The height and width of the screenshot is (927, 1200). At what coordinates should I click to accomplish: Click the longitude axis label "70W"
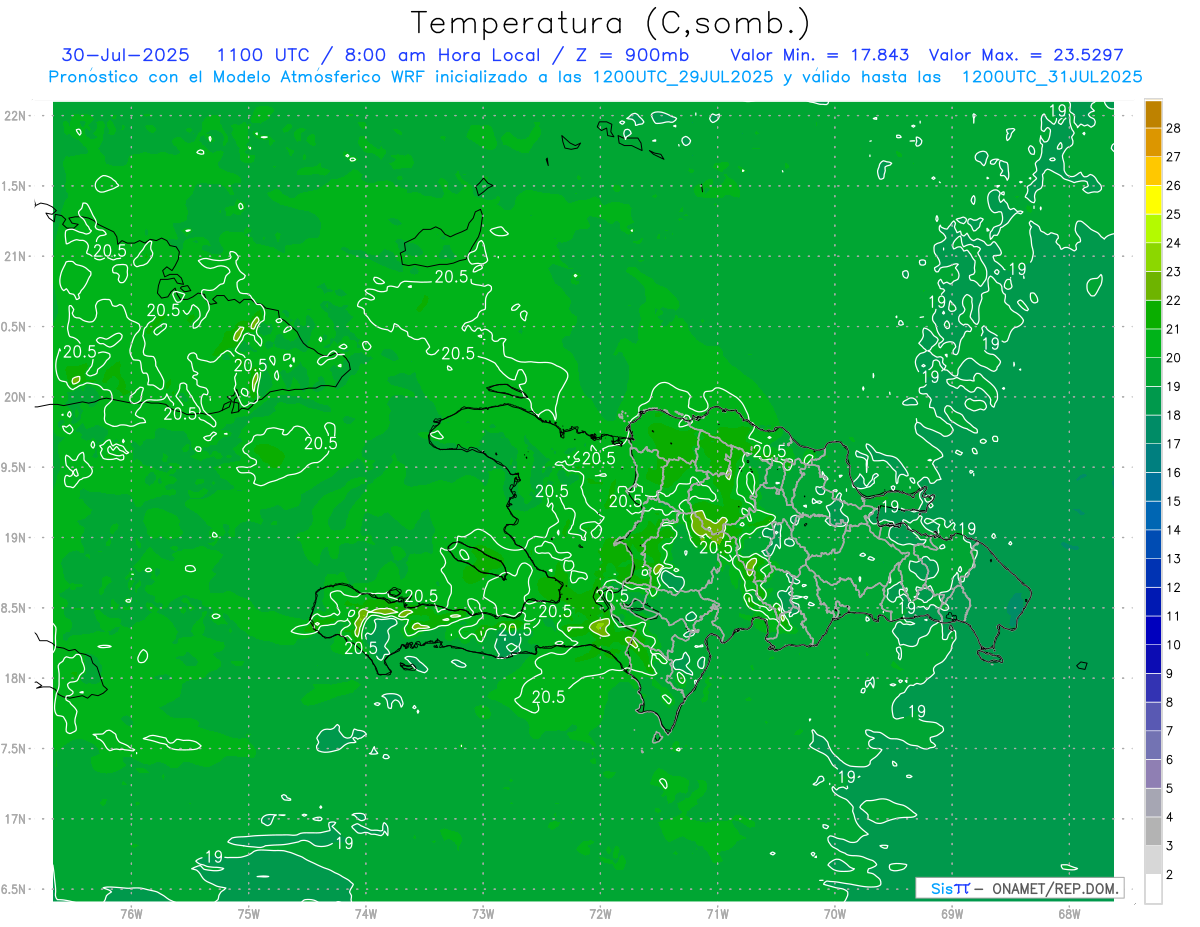coord(835,913)
